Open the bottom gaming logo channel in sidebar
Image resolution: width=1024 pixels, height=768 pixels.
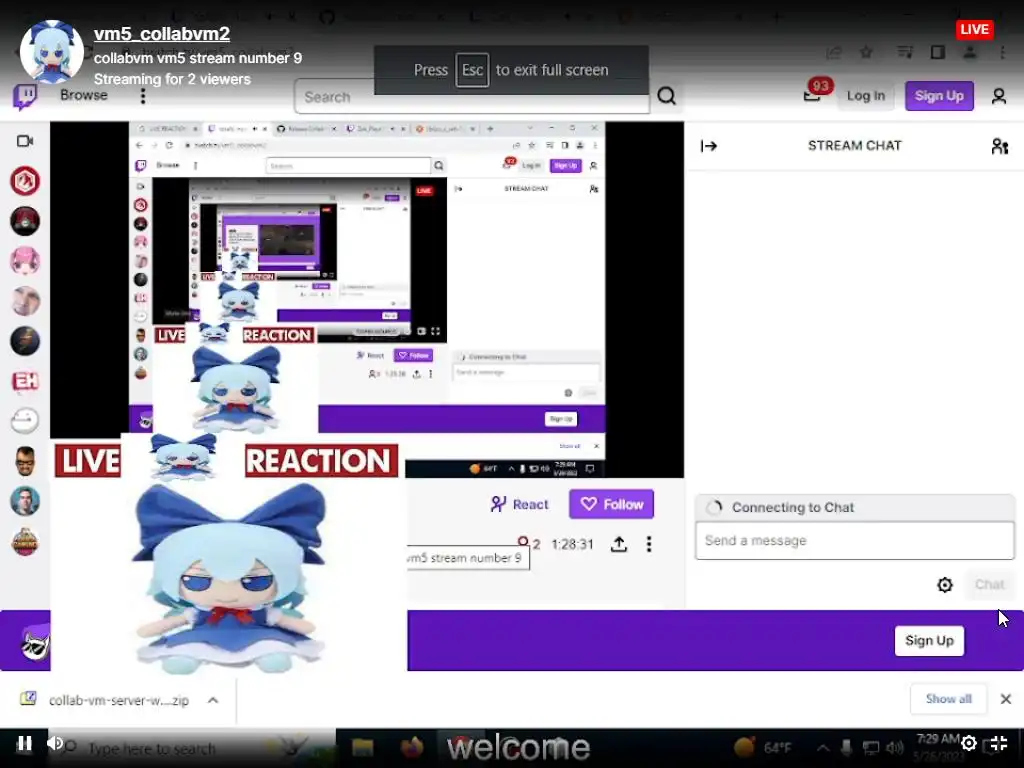tap(25, 541)
